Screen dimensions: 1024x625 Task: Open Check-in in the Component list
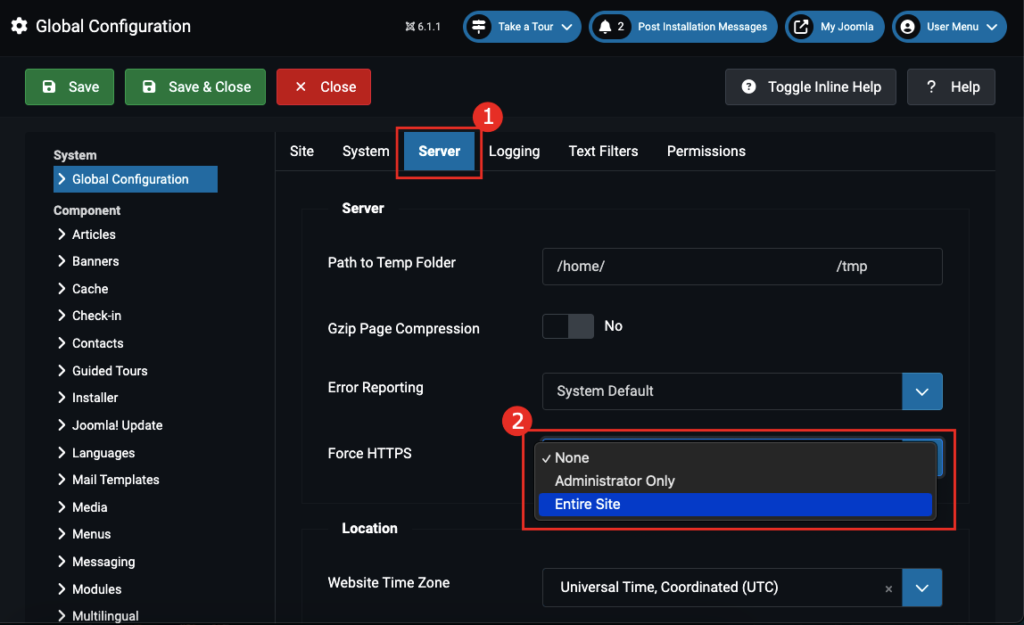click(x=97, y=315)
